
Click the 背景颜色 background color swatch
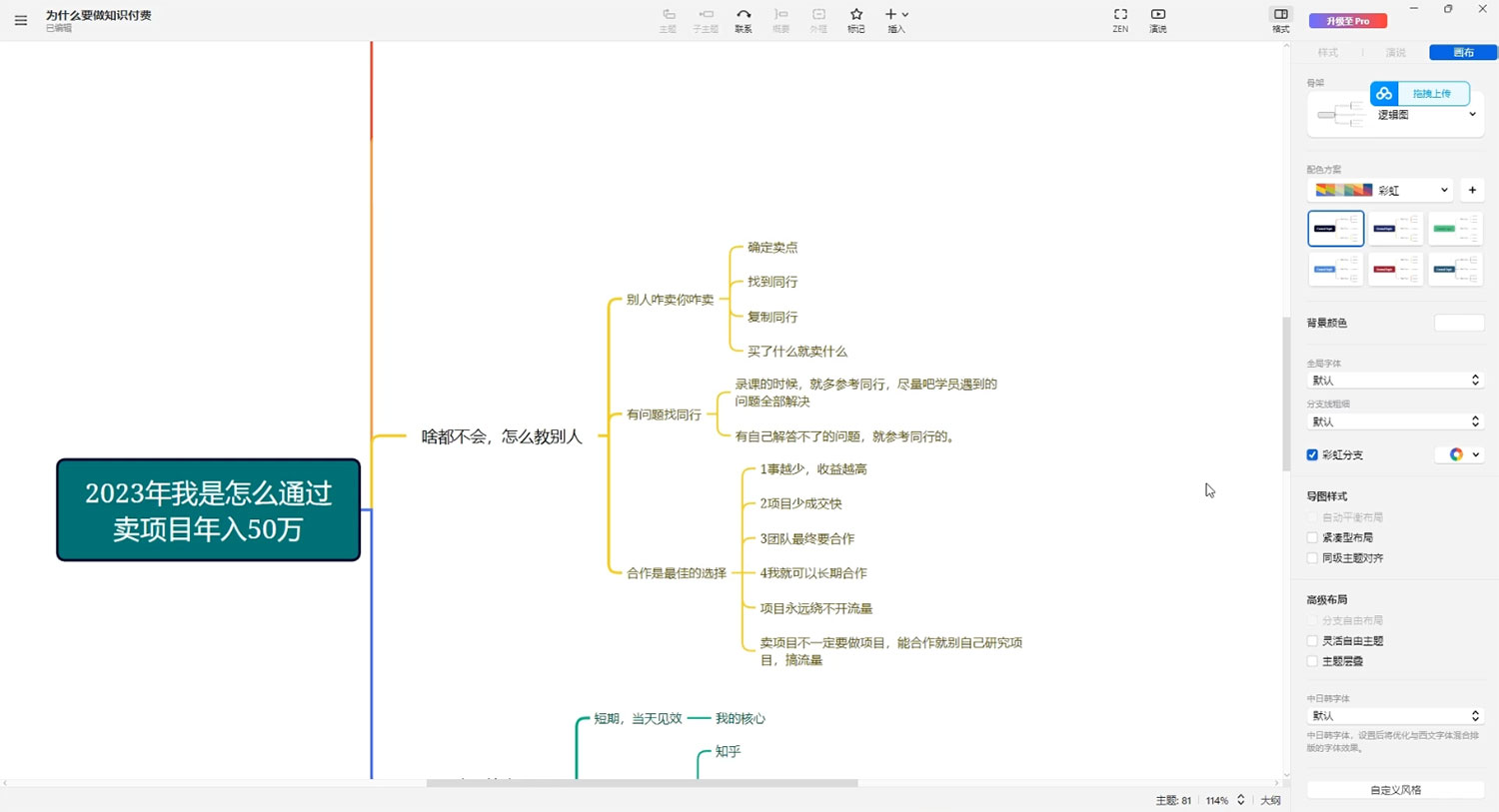coord(1458,323)
